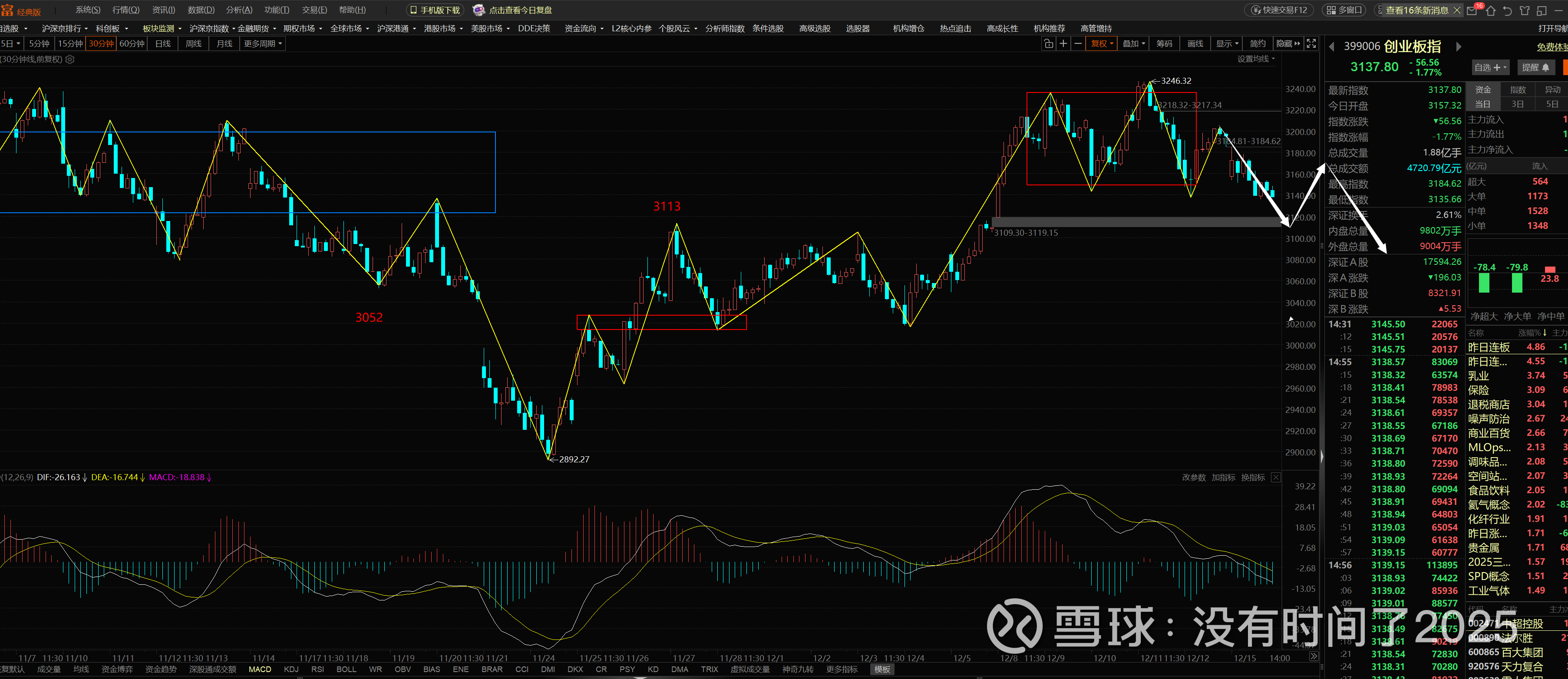Close the MACD indicator pane
This screenshot has width=1568, height=679.
coord(1276,478)
